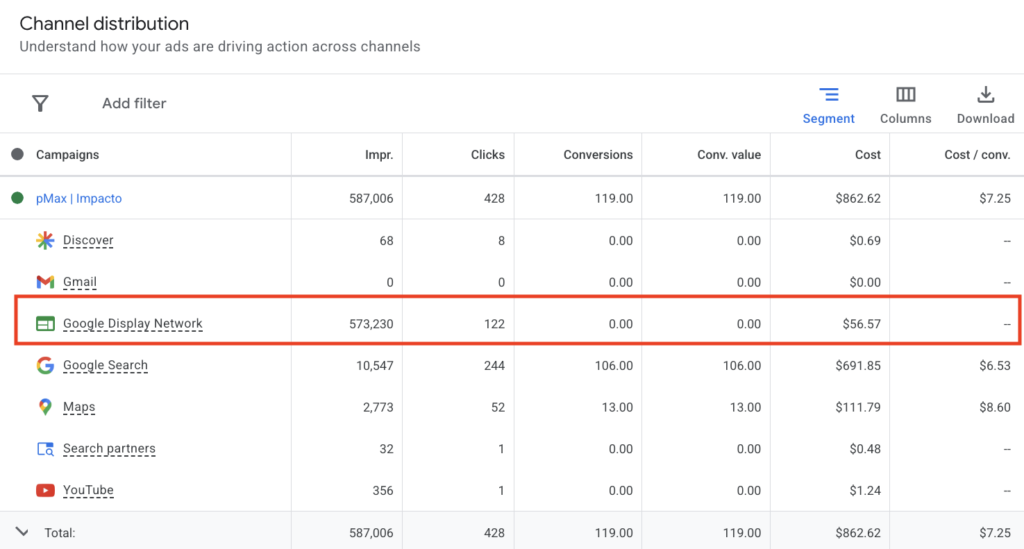Select Display Network clicks 122
Screen dimensions: 1024x549
point(494,324)
